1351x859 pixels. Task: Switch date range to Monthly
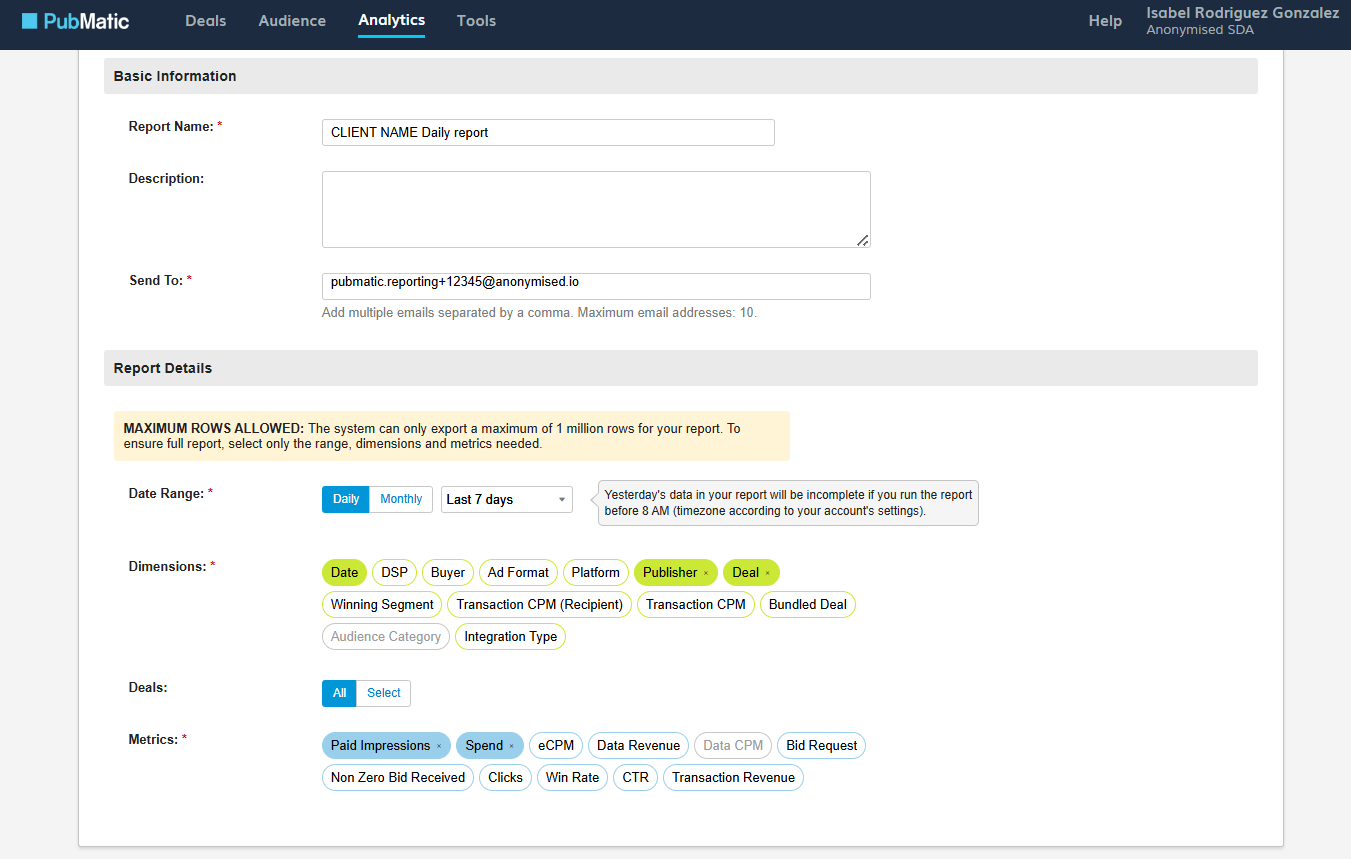(x=401, y=499)
